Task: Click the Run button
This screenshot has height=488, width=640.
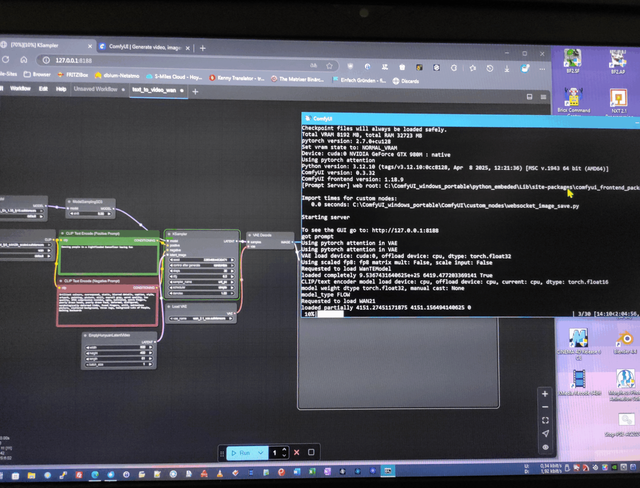Action: pos(241,453)
